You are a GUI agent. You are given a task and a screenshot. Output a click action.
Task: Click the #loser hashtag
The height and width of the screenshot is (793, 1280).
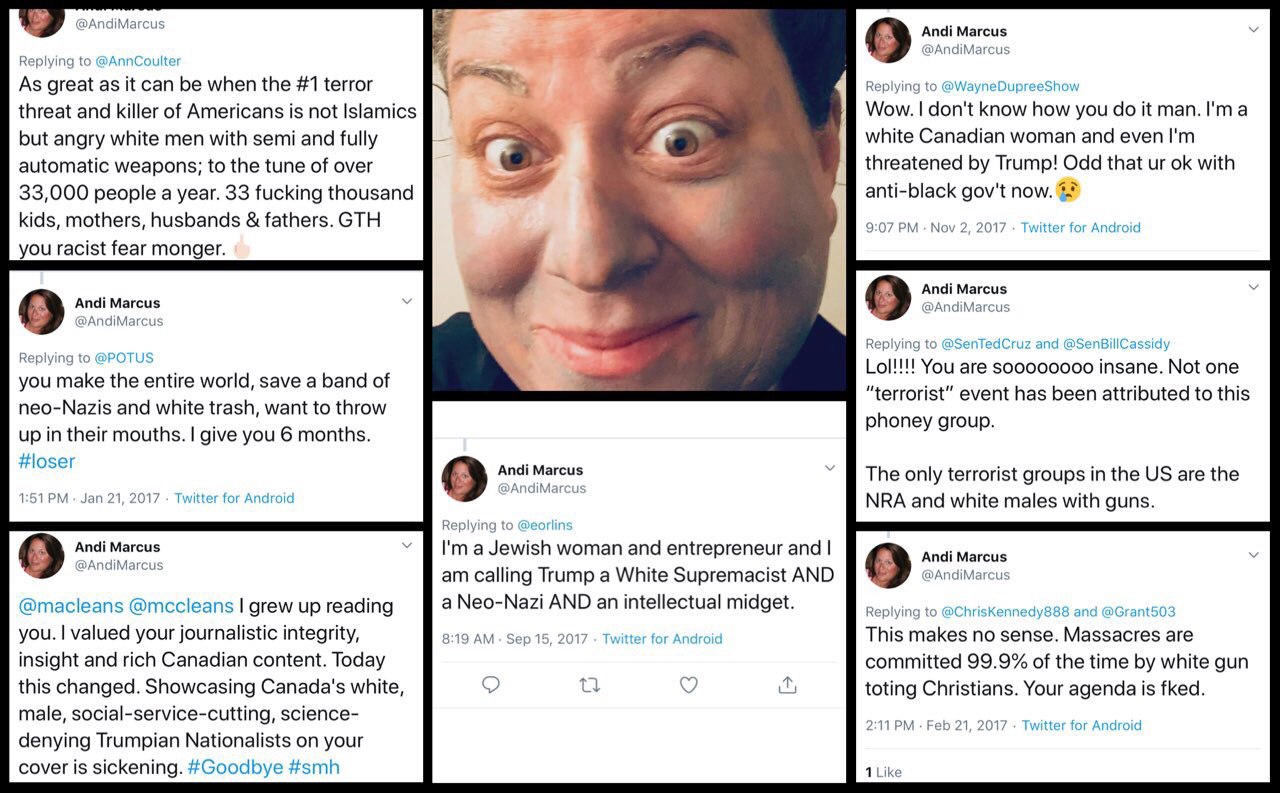click(47, 461)
